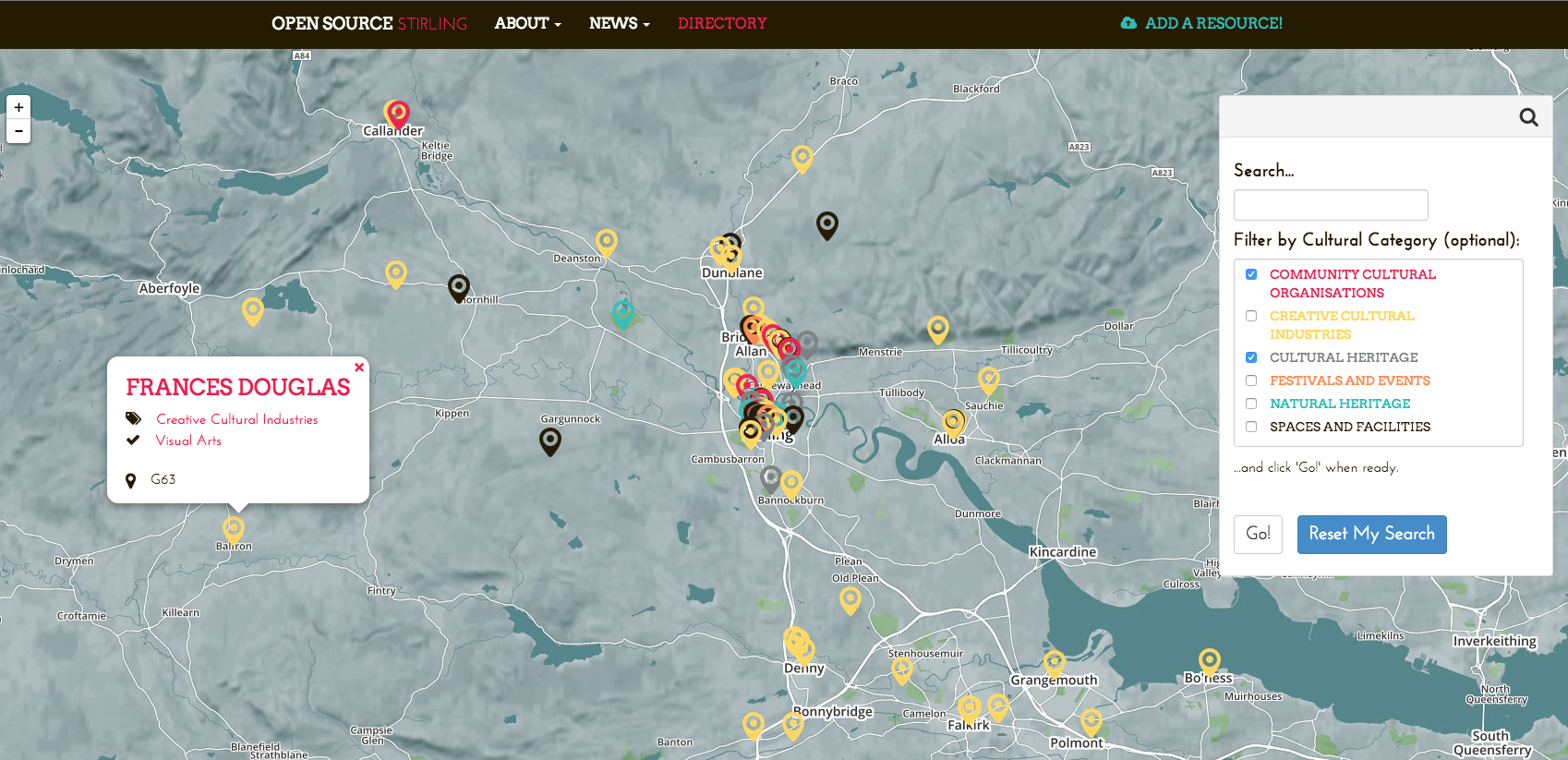This screenshot has width=1568, height=760.
Task: Zoom out of the map
Action: [18, 131]
